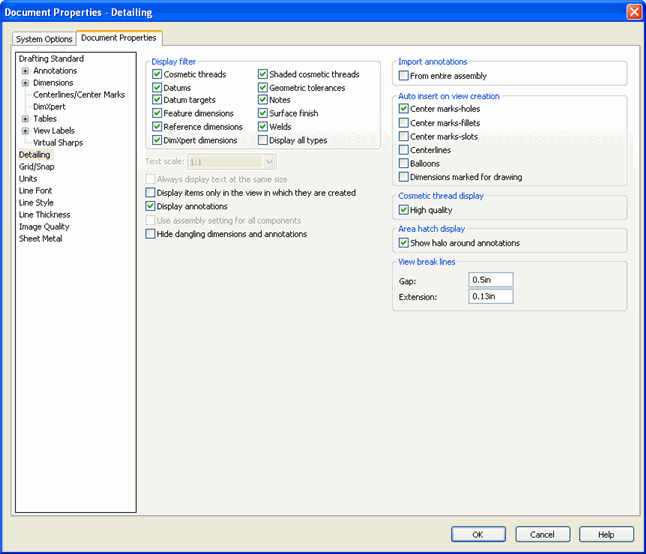Open the Help button

(606, 534)
